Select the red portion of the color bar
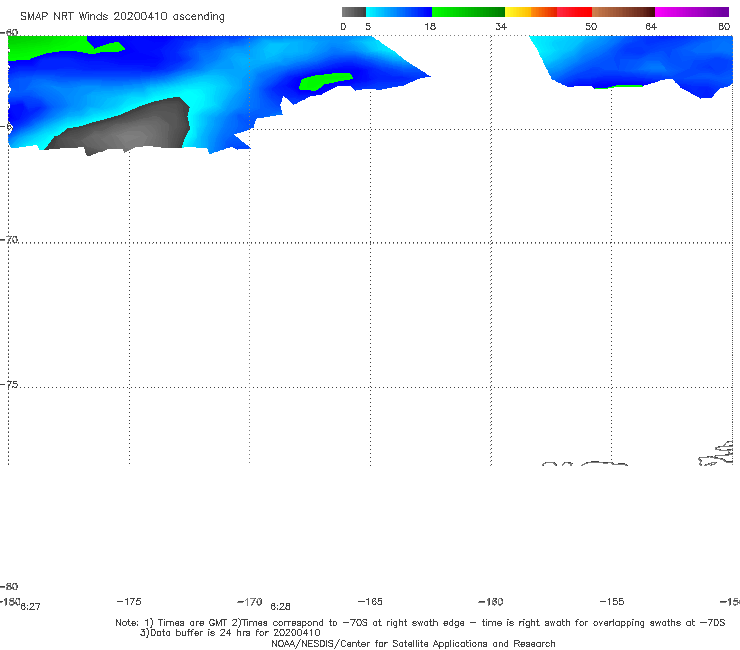 pos(574,12)
